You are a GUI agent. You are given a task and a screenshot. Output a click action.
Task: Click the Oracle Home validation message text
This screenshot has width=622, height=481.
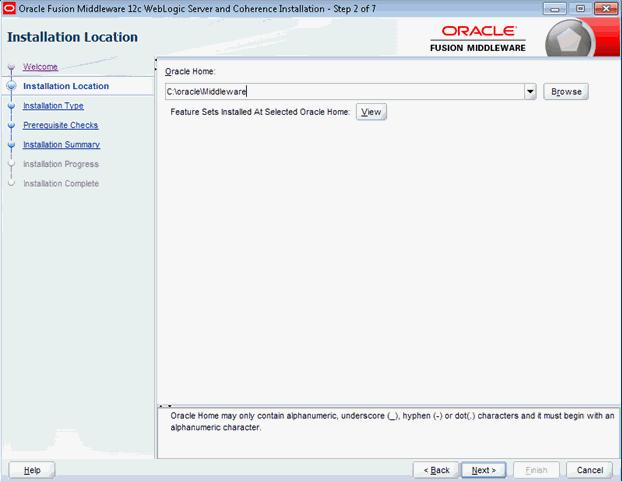click(392, 422)
